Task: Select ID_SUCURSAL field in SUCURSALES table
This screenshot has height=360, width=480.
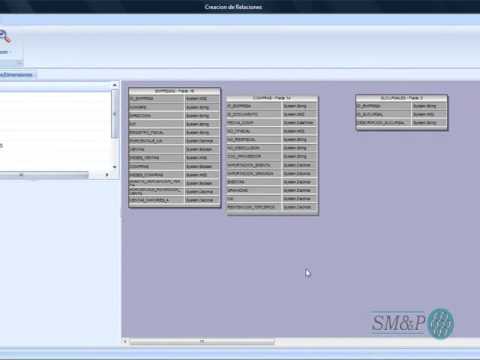Action: [402, 114]
